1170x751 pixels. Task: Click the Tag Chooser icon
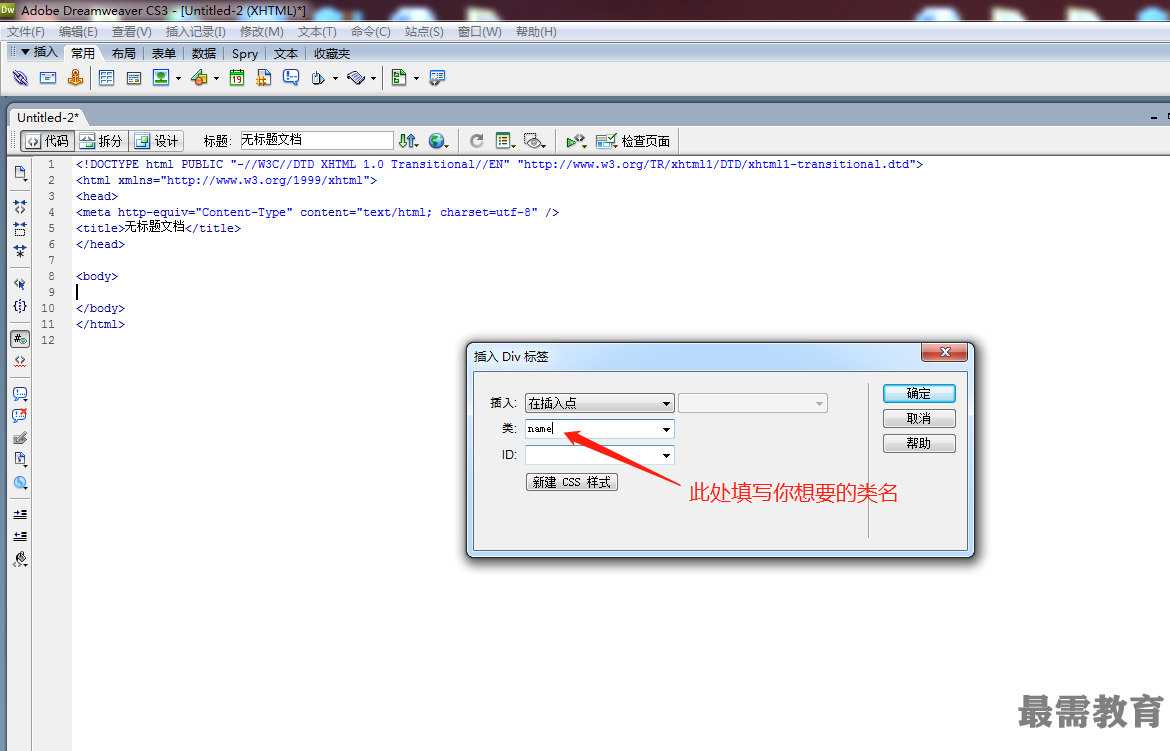click(x=437, y=78)
